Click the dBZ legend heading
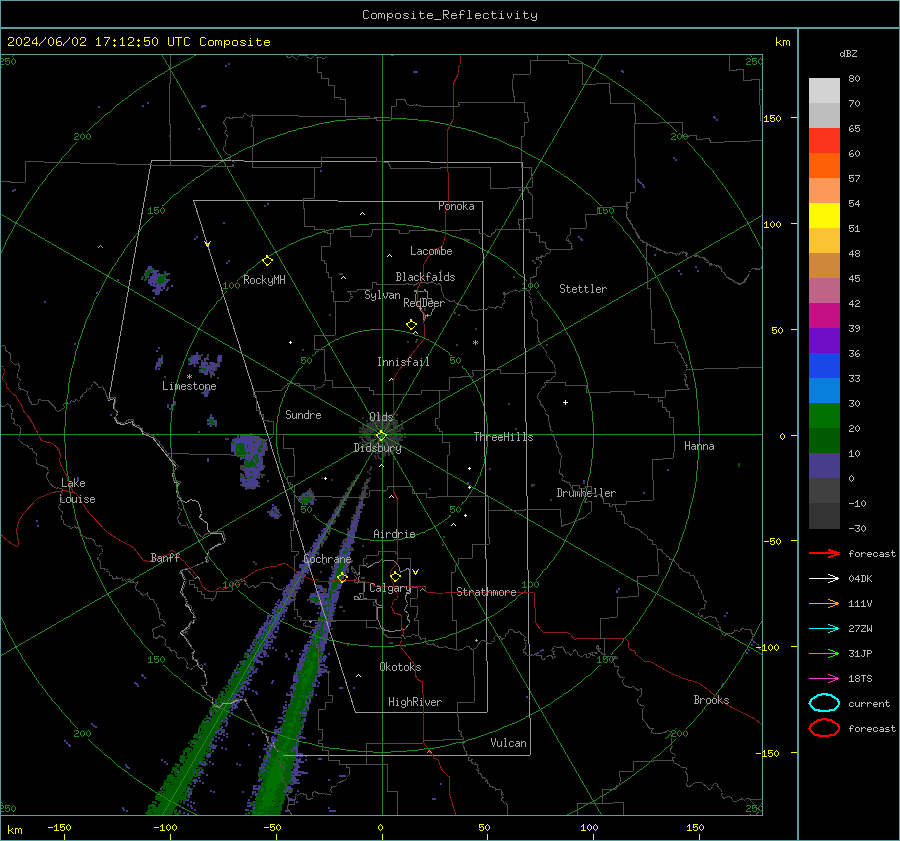900x841 pixels. click(848, 53)
